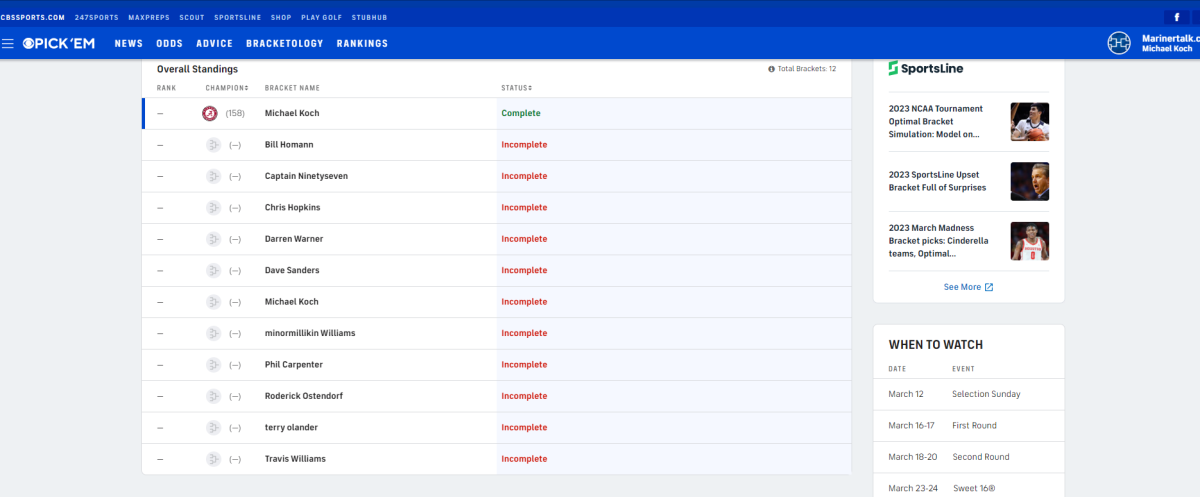
Task: Select Roderick Ostendorf's standings row
Action: point(497,396)
